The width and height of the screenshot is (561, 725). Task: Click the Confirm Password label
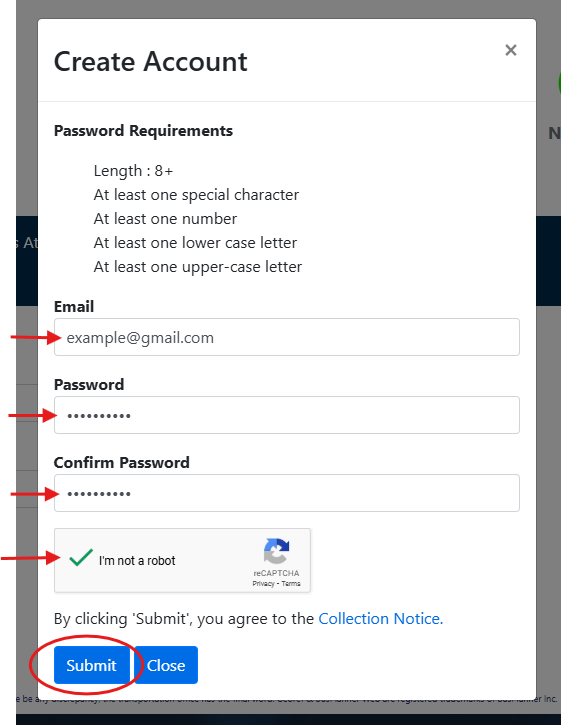[x=122, y=462]
